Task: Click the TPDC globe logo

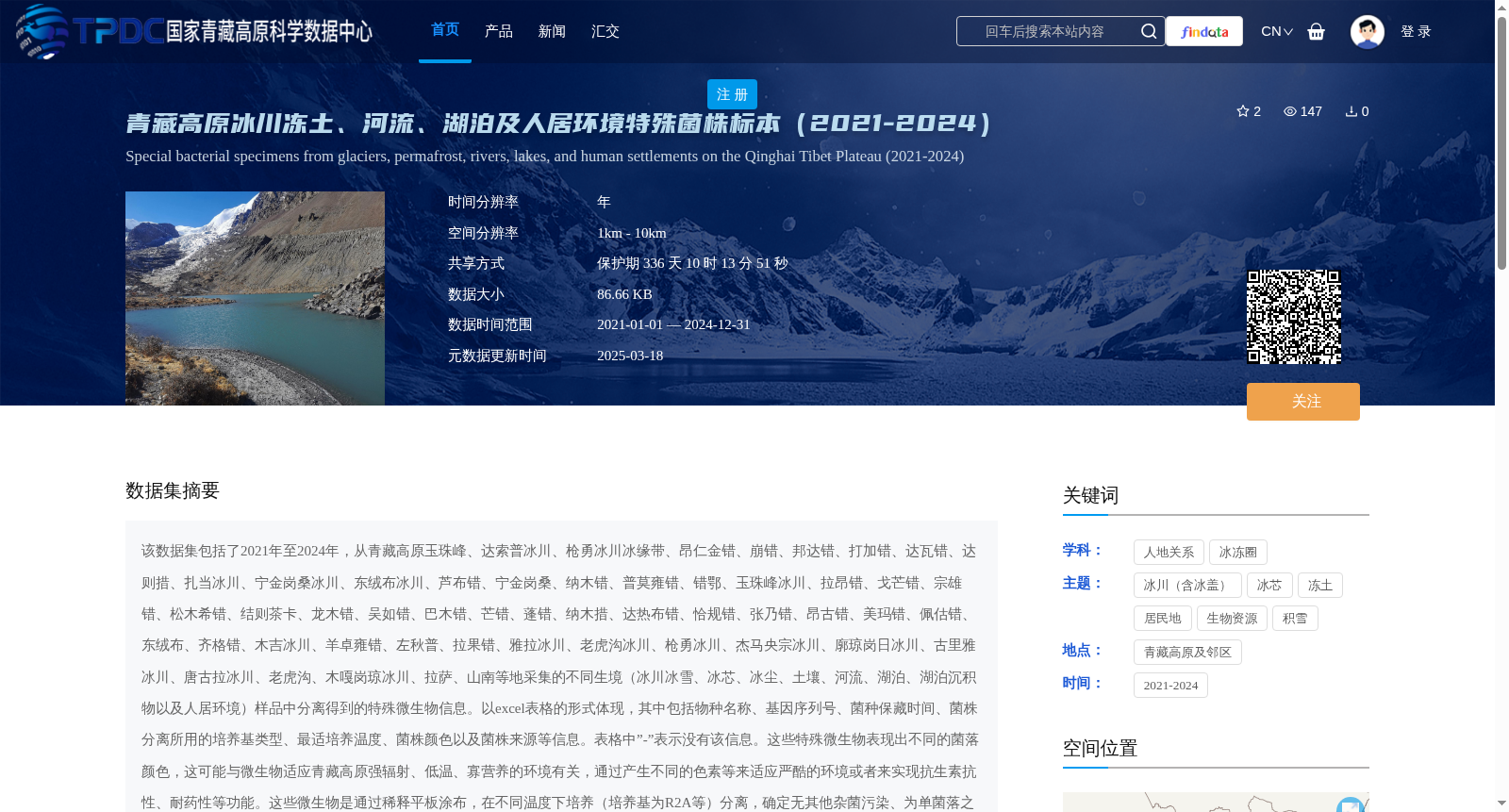Action: [42, 31]
